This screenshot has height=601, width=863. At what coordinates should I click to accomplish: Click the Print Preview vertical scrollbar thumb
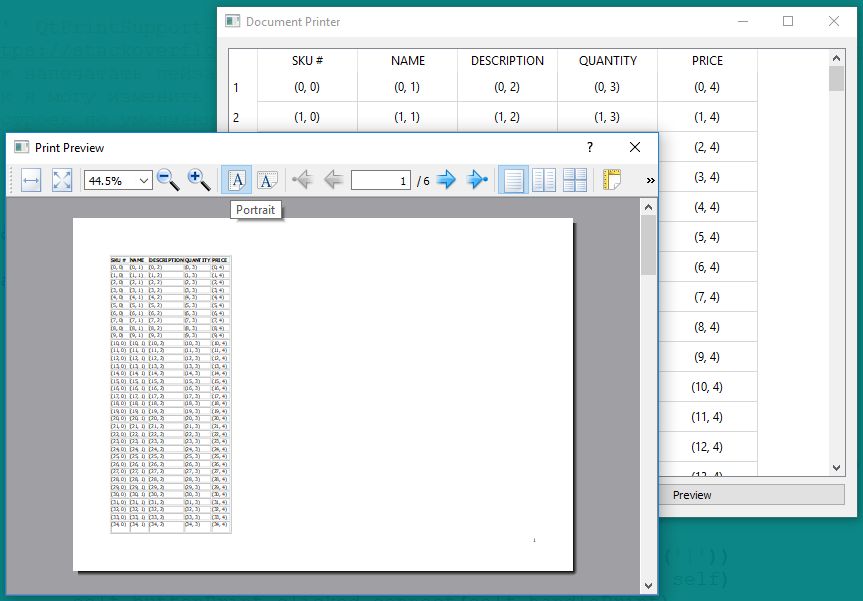tap(648, 245)
